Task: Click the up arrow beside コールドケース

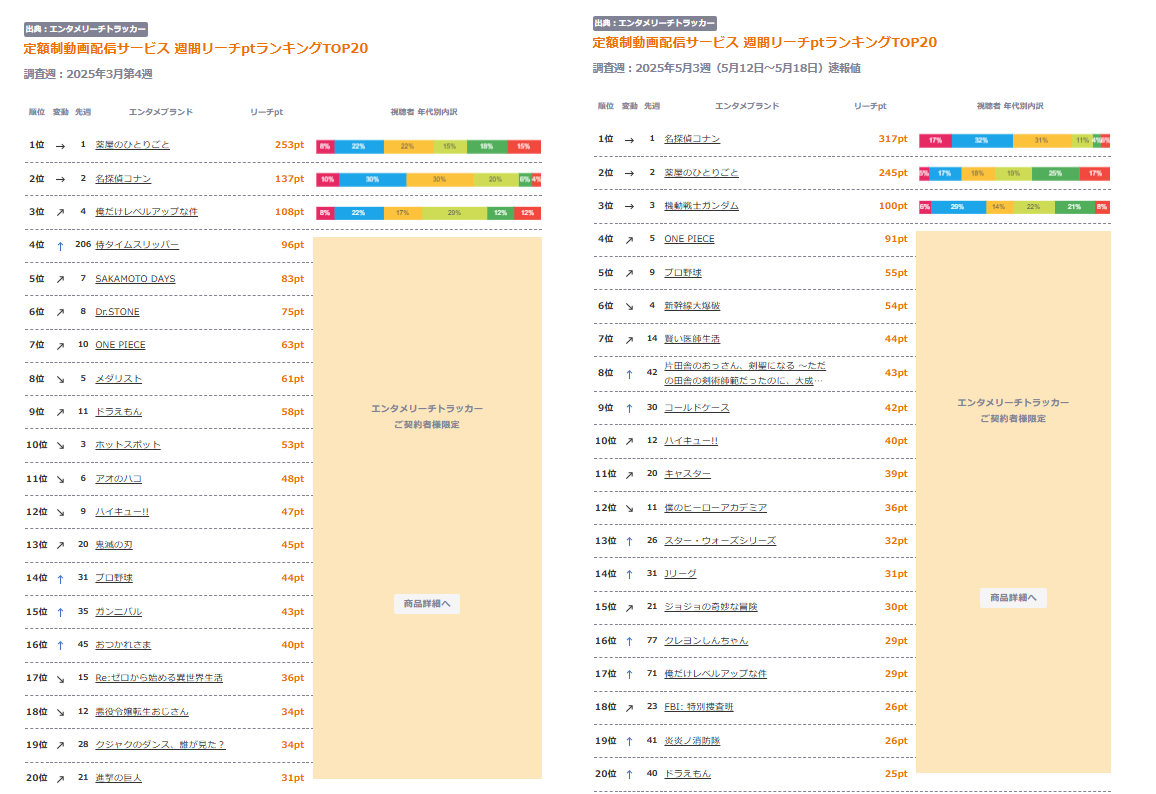Action: (x=629, y=408)
